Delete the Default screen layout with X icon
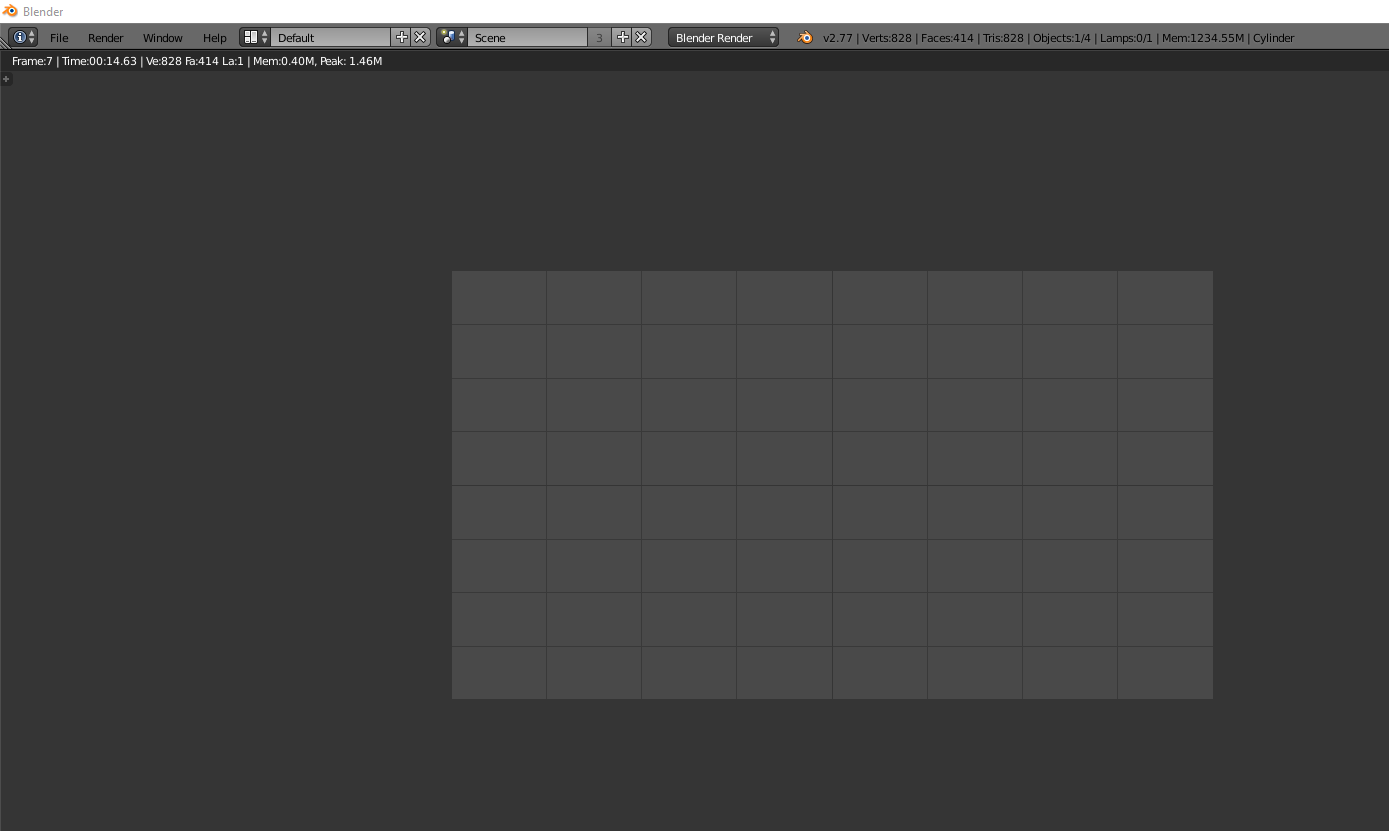1389x831 pixels. pyautogui.click(x=420, y=37)
